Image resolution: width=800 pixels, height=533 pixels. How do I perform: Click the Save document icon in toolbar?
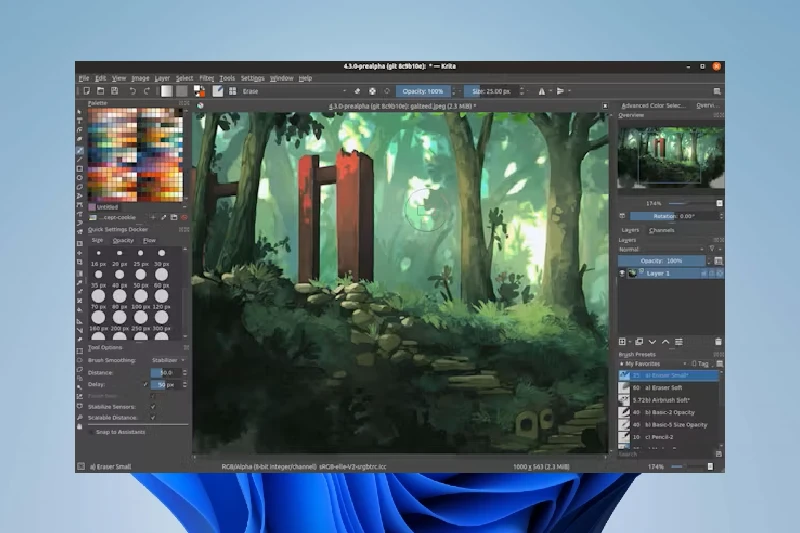116,91
